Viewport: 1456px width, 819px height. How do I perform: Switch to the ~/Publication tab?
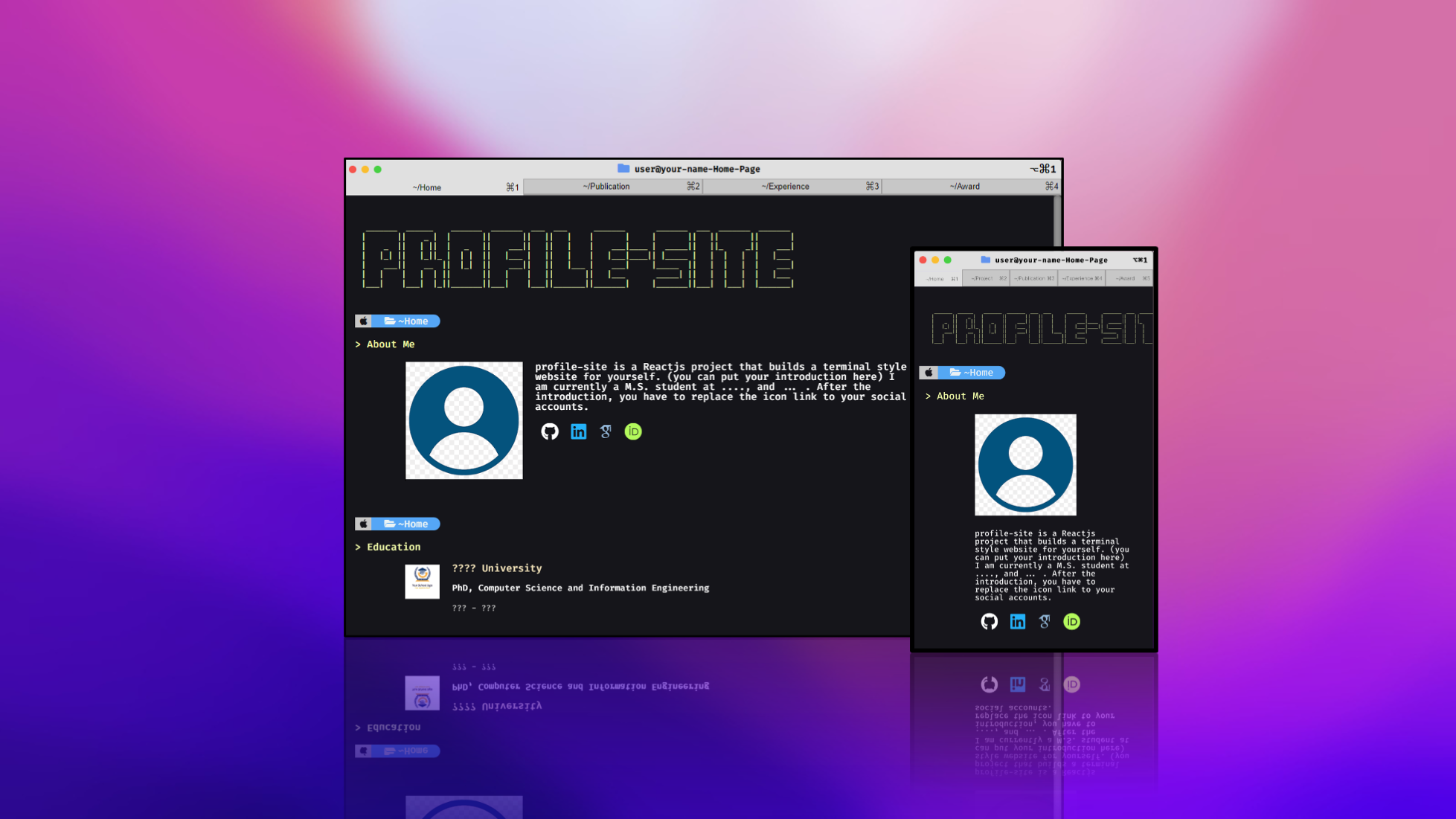607,186
